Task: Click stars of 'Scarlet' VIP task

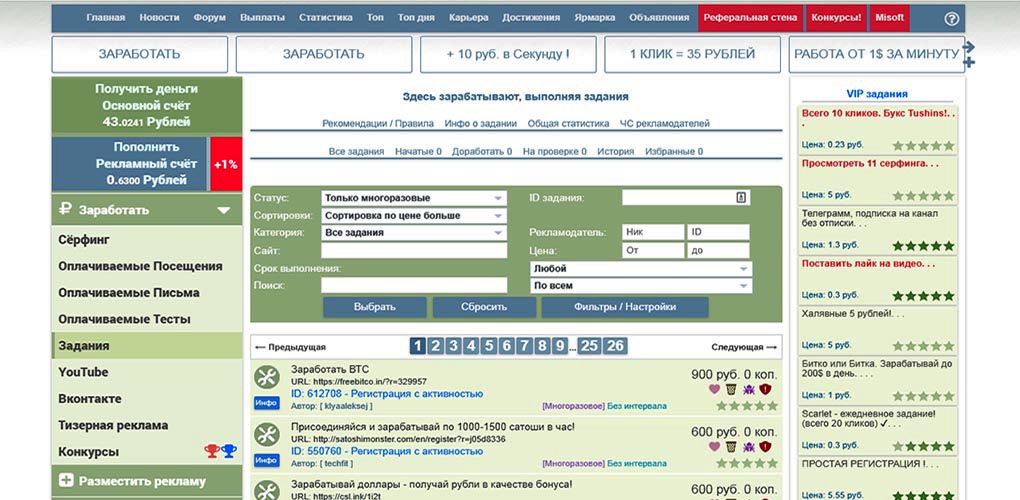Action: pos(923,446)
